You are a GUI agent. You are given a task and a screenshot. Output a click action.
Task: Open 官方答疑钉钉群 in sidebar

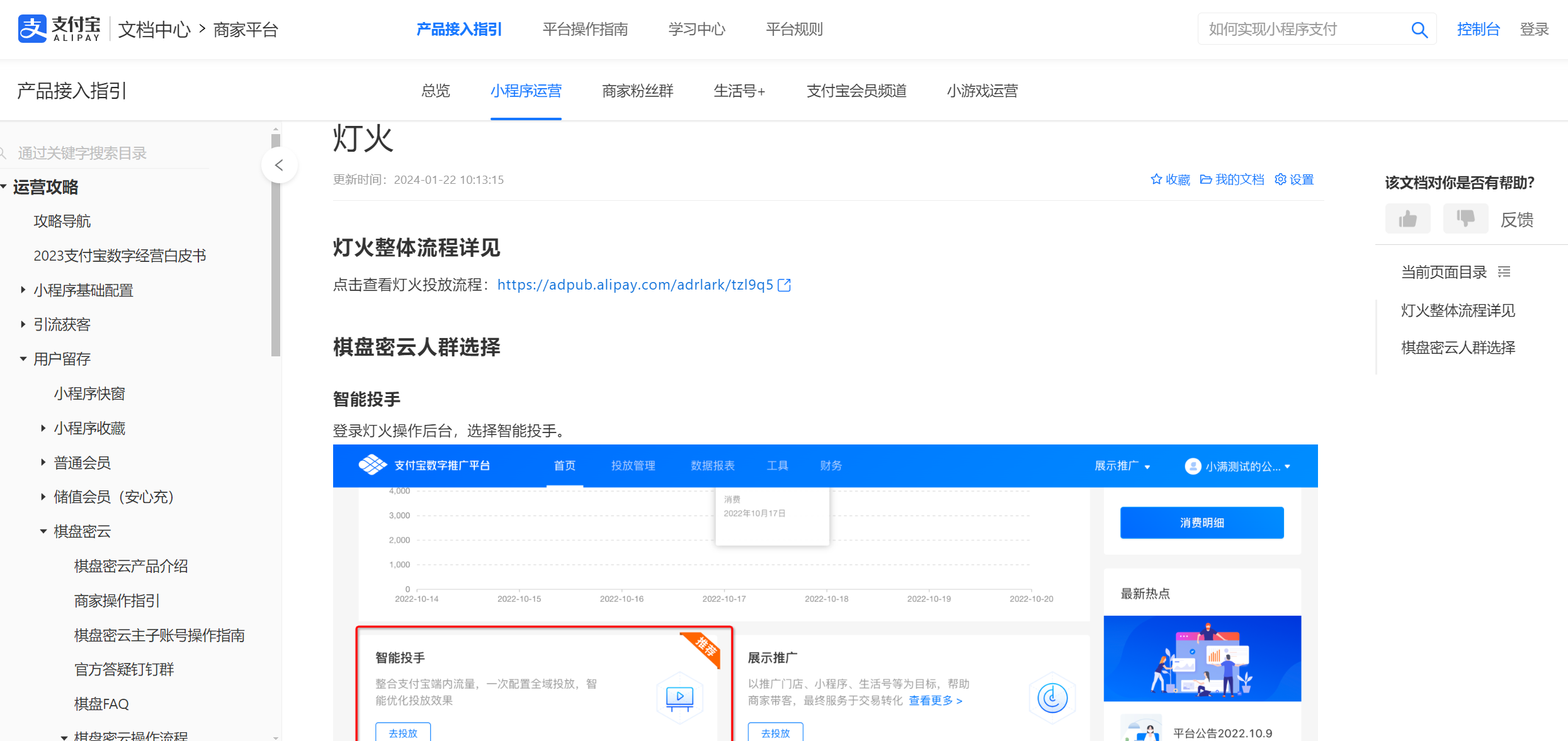click(124, 669)
